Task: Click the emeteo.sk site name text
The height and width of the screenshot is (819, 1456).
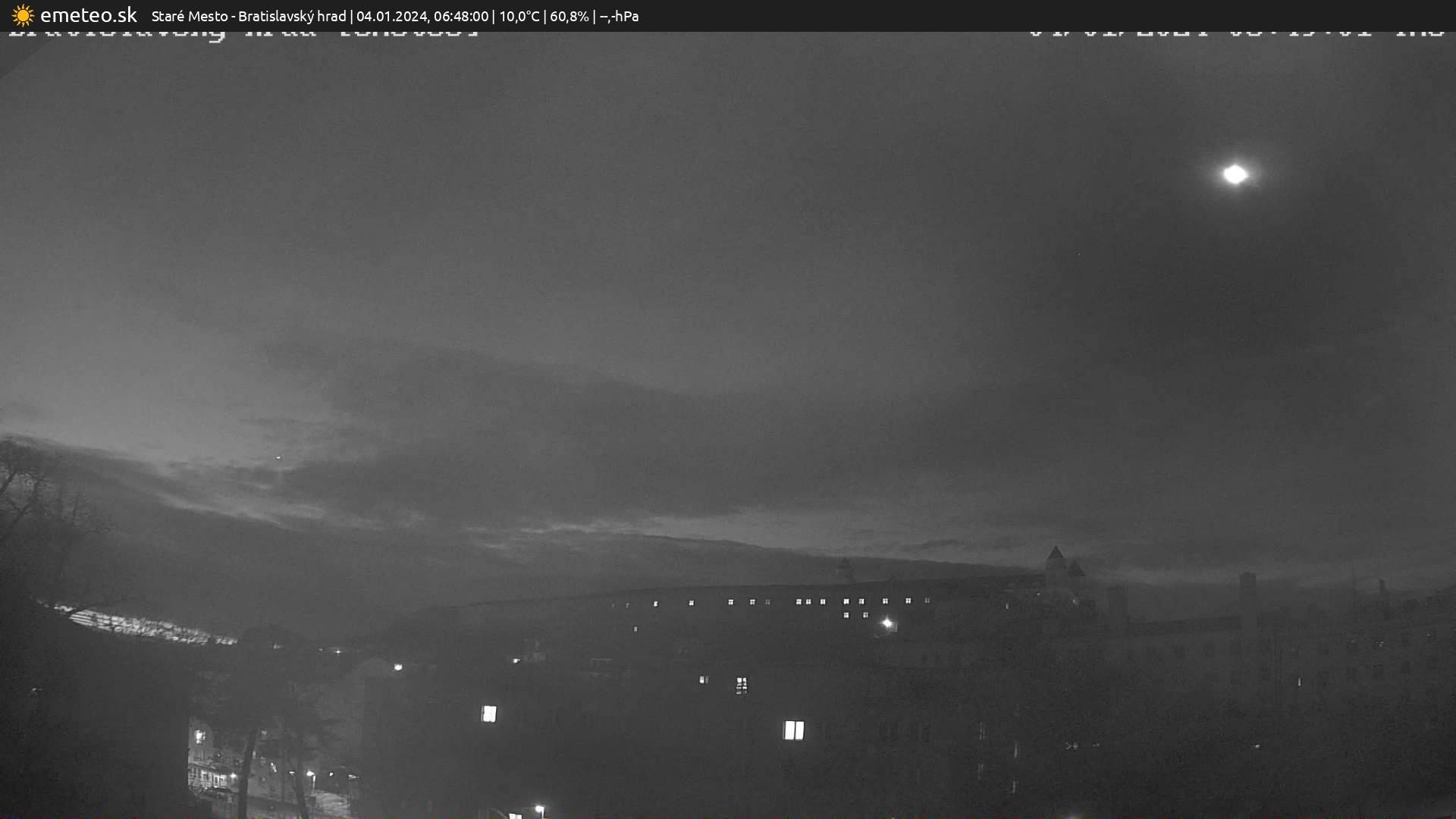Action: [x=88, y=16]
